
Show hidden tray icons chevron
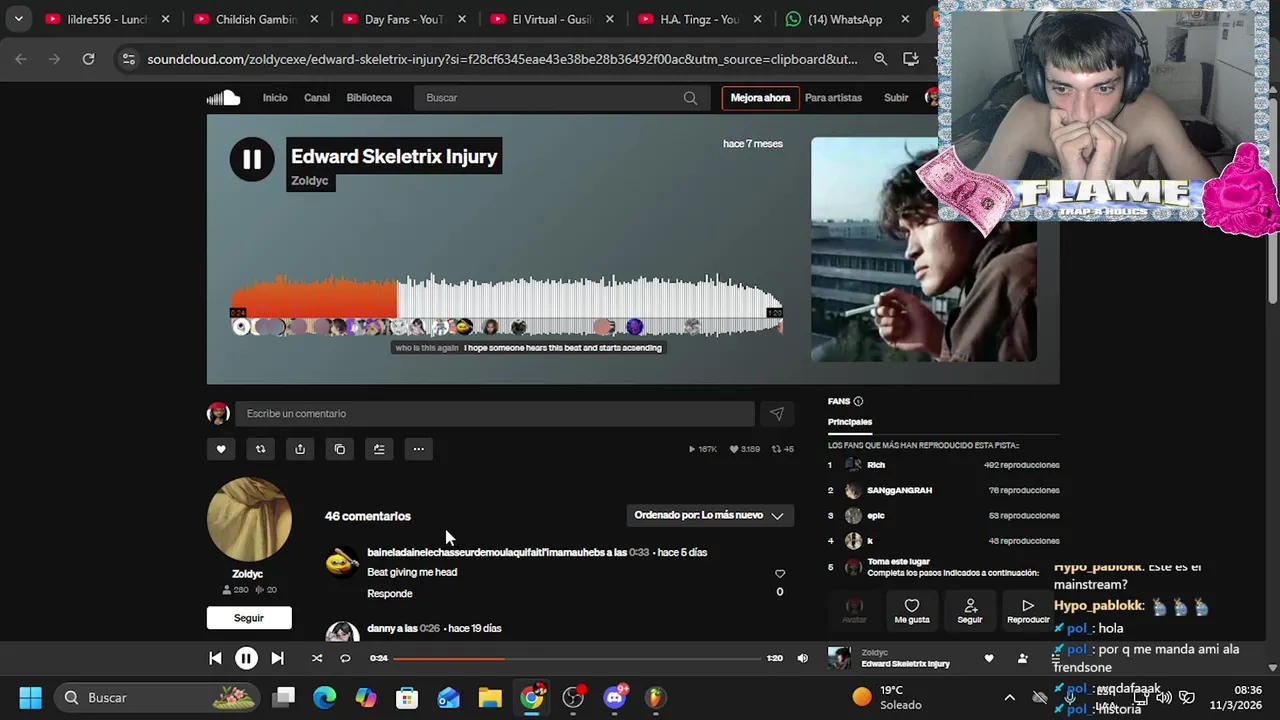1009,697
